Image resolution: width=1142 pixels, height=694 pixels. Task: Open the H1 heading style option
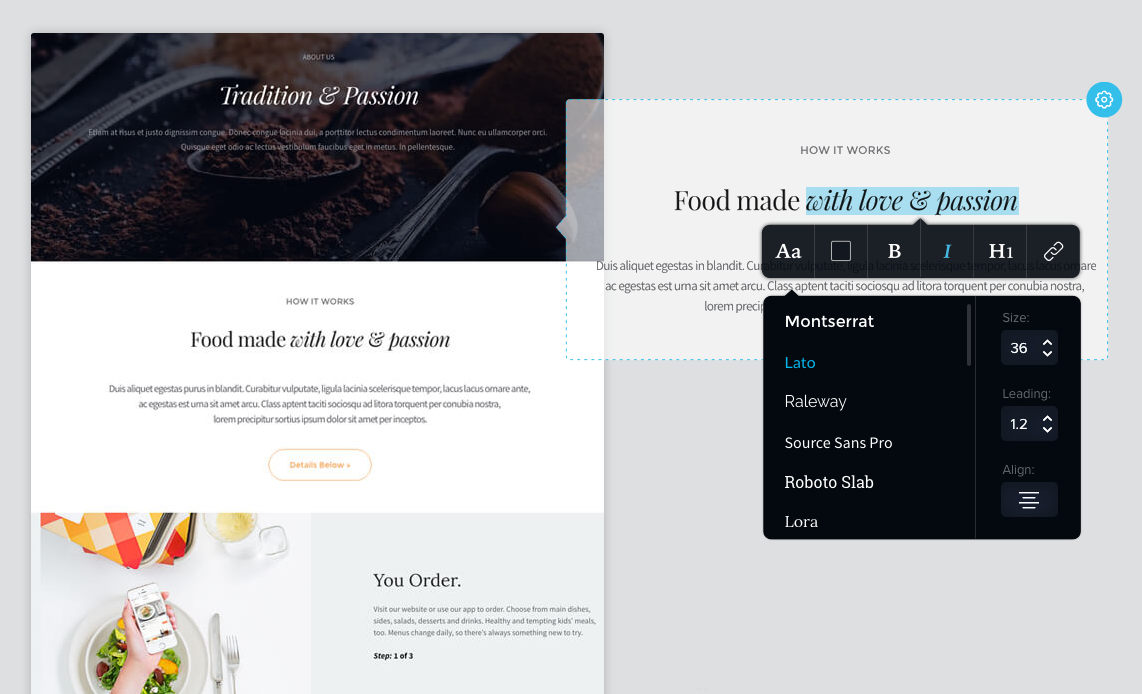pyautogui.click(x=1000, y=251)
